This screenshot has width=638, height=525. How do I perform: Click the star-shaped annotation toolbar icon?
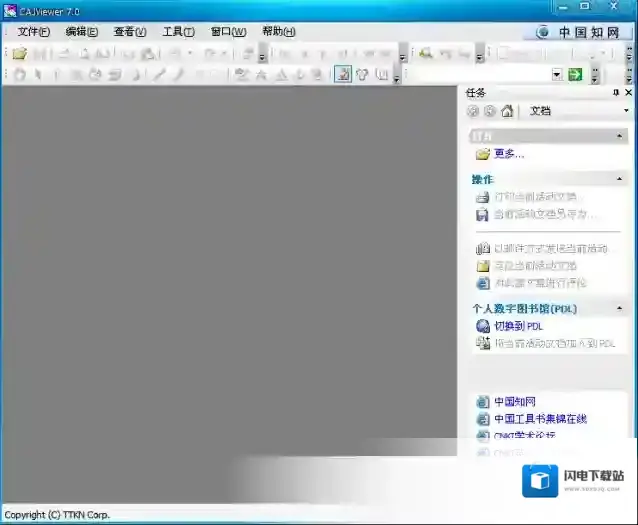click(x=261, y=74)
